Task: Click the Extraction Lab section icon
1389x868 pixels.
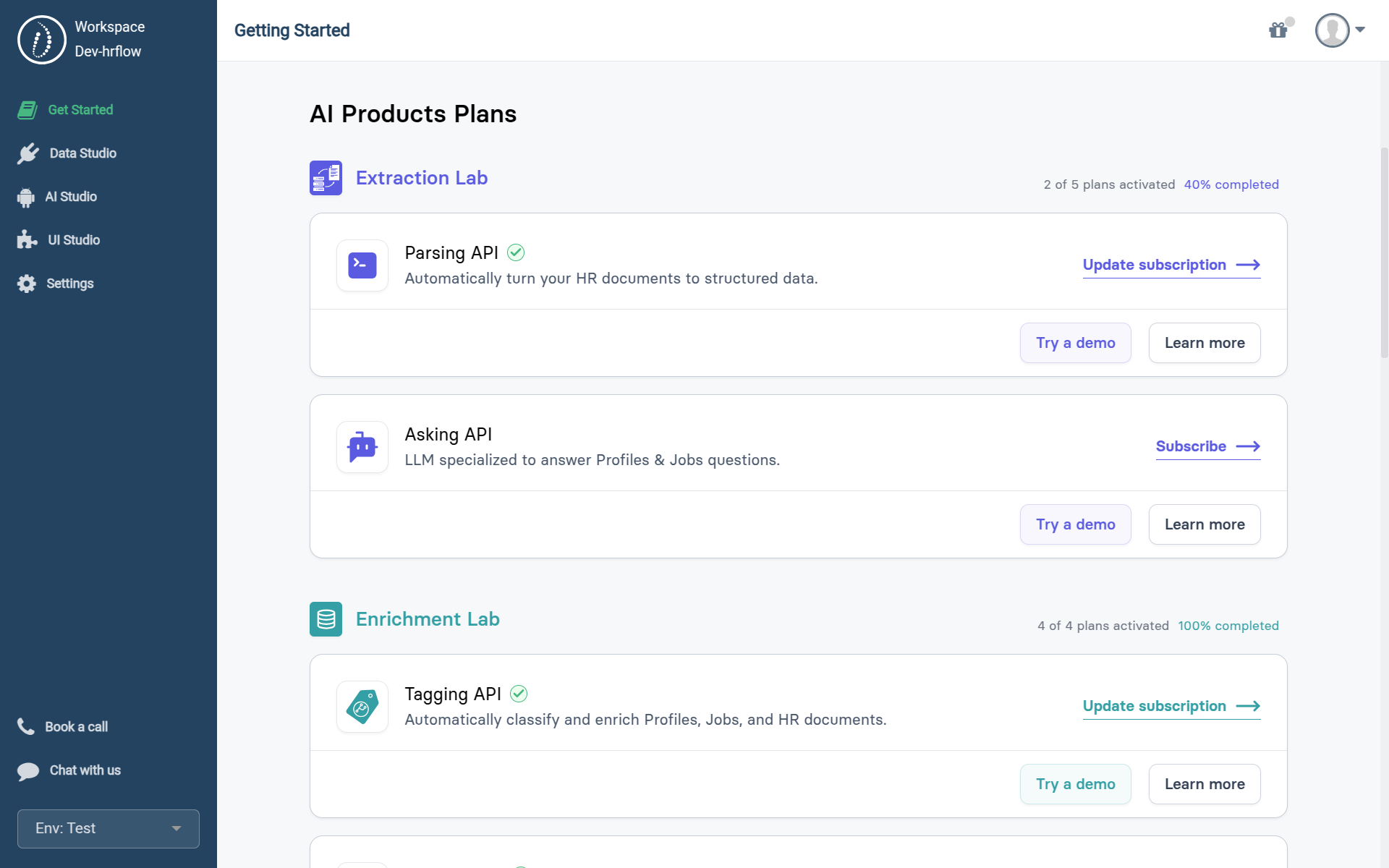Action: click(326, 178)
